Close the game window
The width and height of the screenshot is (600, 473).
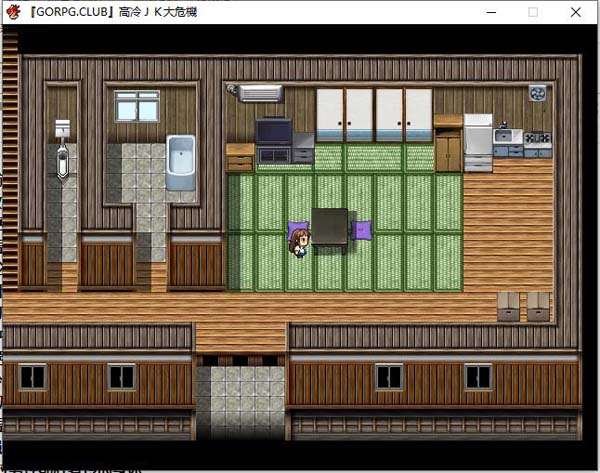(576, 12)
